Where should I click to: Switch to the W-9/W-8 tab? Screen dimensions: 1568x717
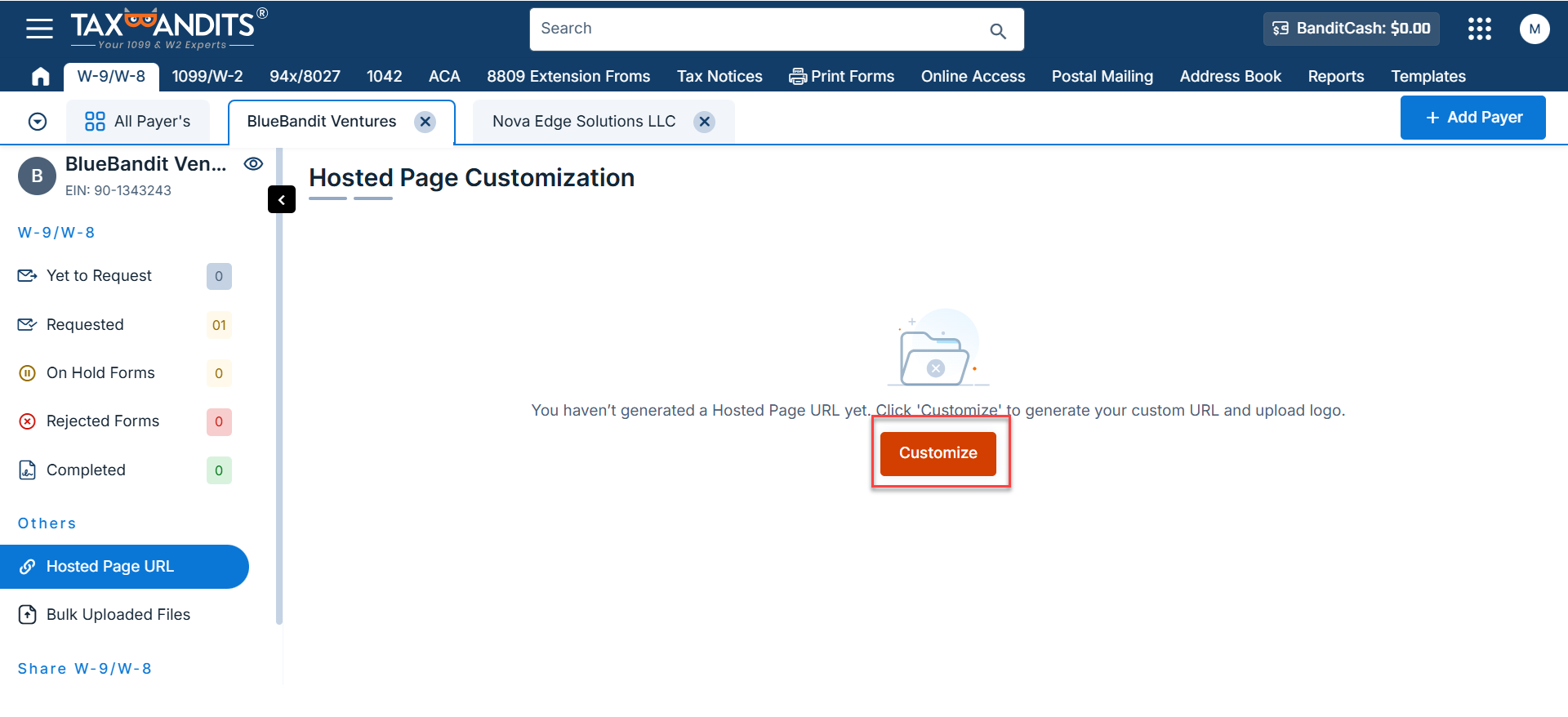[111, 76]
